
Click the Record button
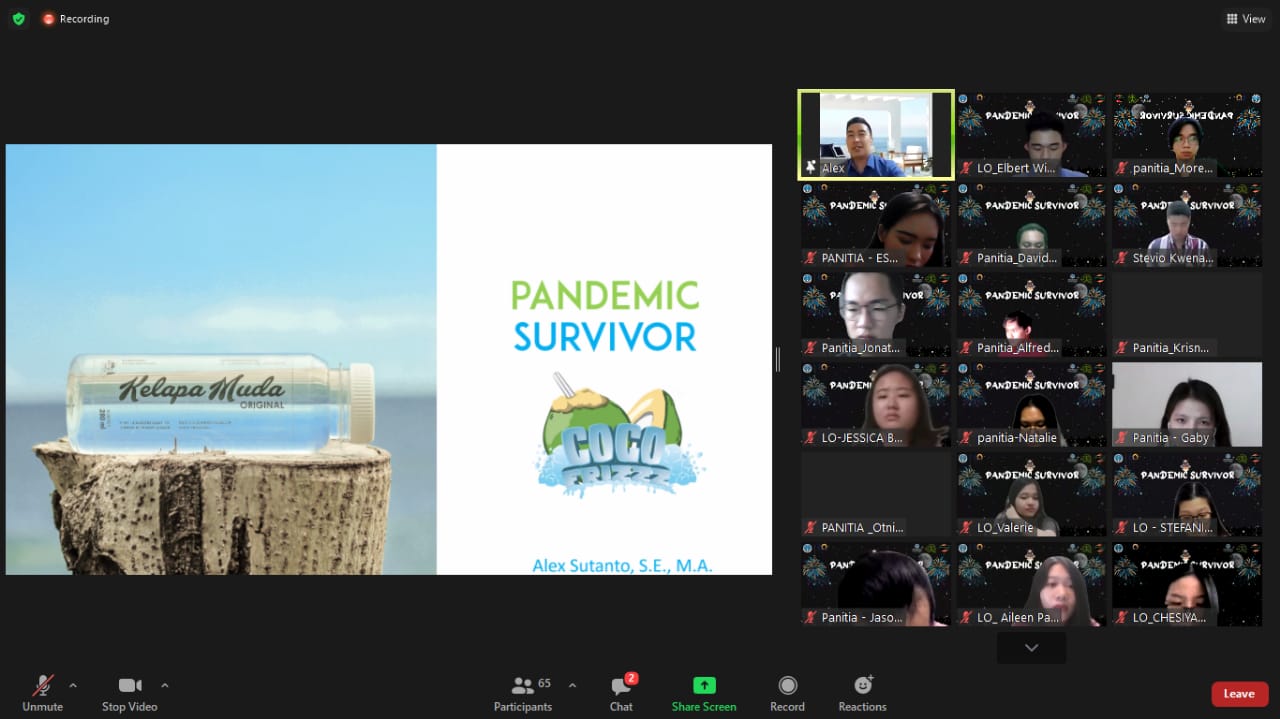[787, 693]
